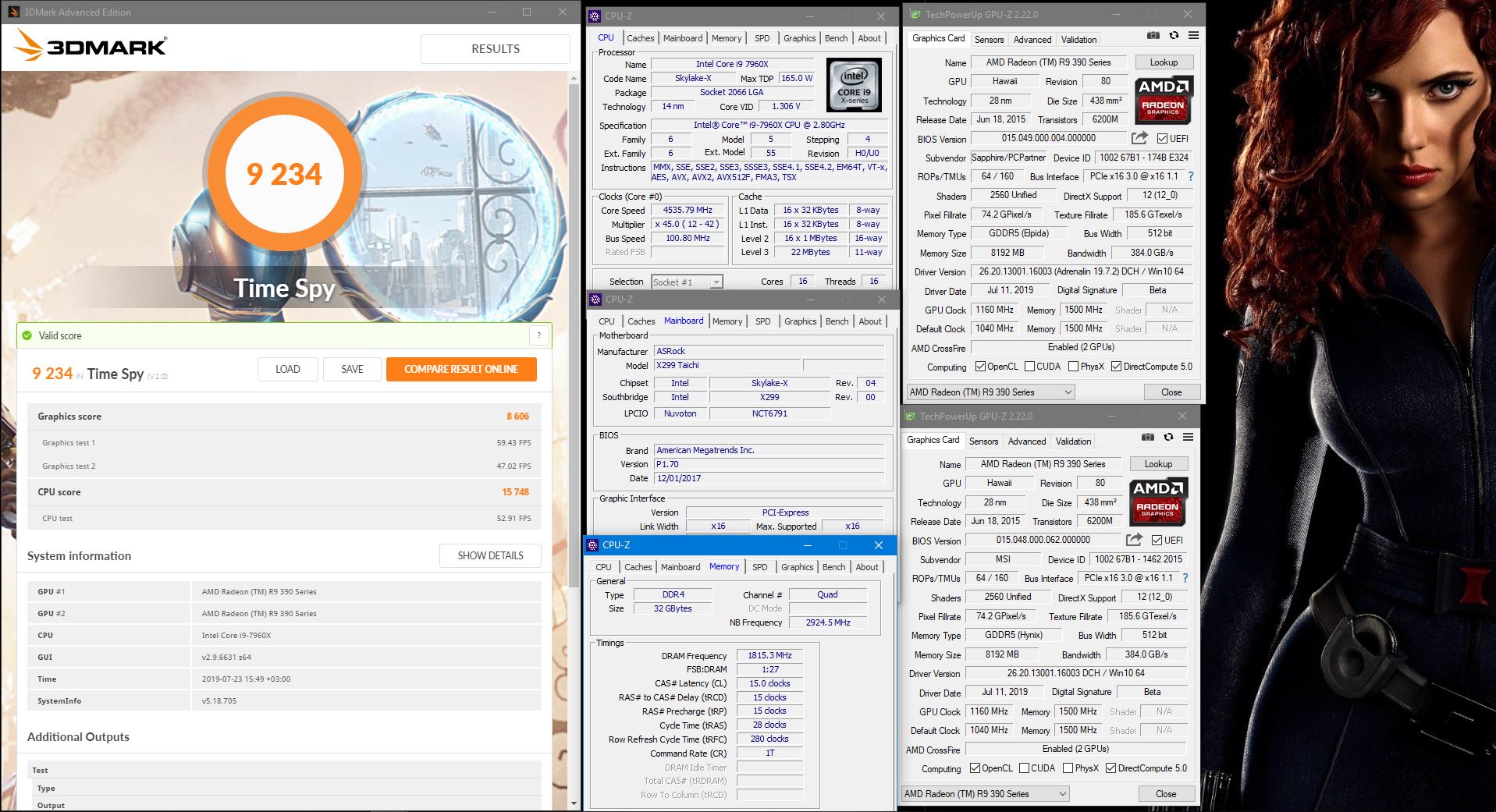Export BIOS with share icon in bottom GPU-Z
This screenshot has height=812, width=1496.
(1134, 540)
